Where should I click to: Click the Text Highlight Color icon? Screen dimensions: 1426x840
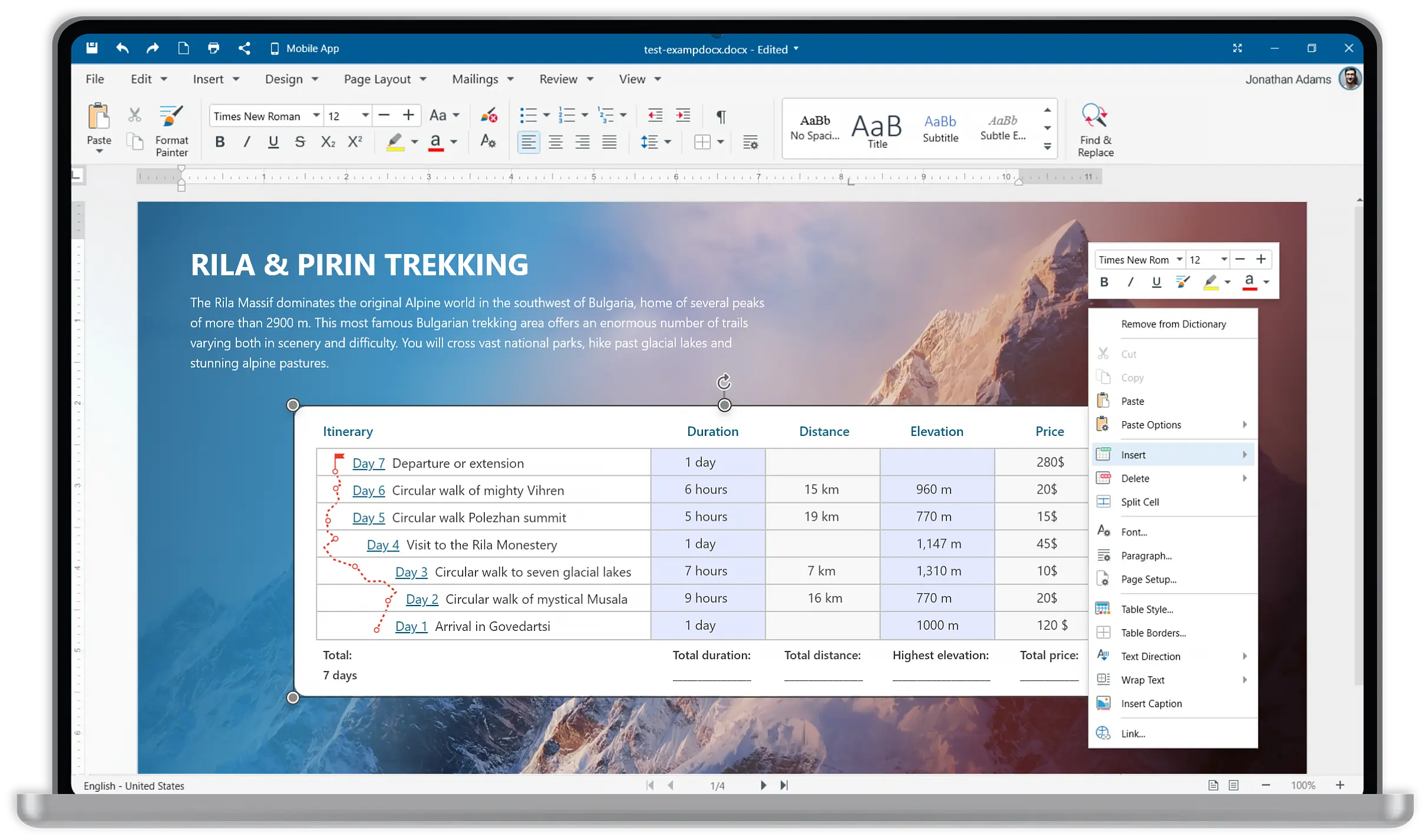pyautogui.click(x=394, y=143)
